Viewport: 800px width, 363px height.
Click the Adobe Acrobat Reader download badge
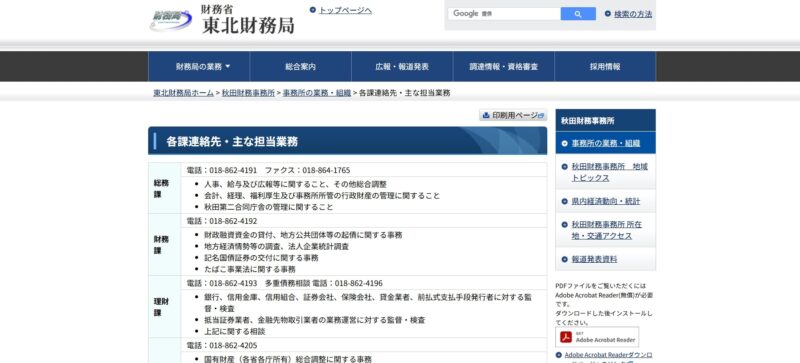click(597, 337)
